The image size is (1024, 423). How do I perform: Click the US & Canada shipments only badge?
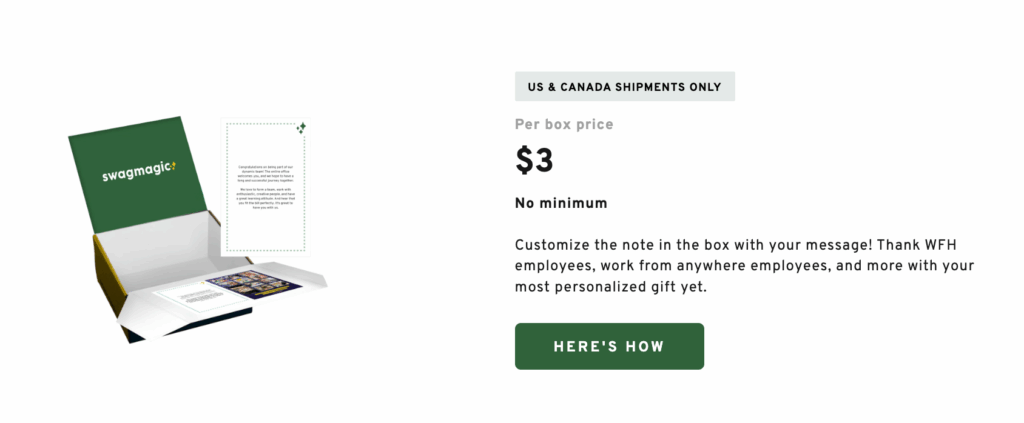[624, 87]
